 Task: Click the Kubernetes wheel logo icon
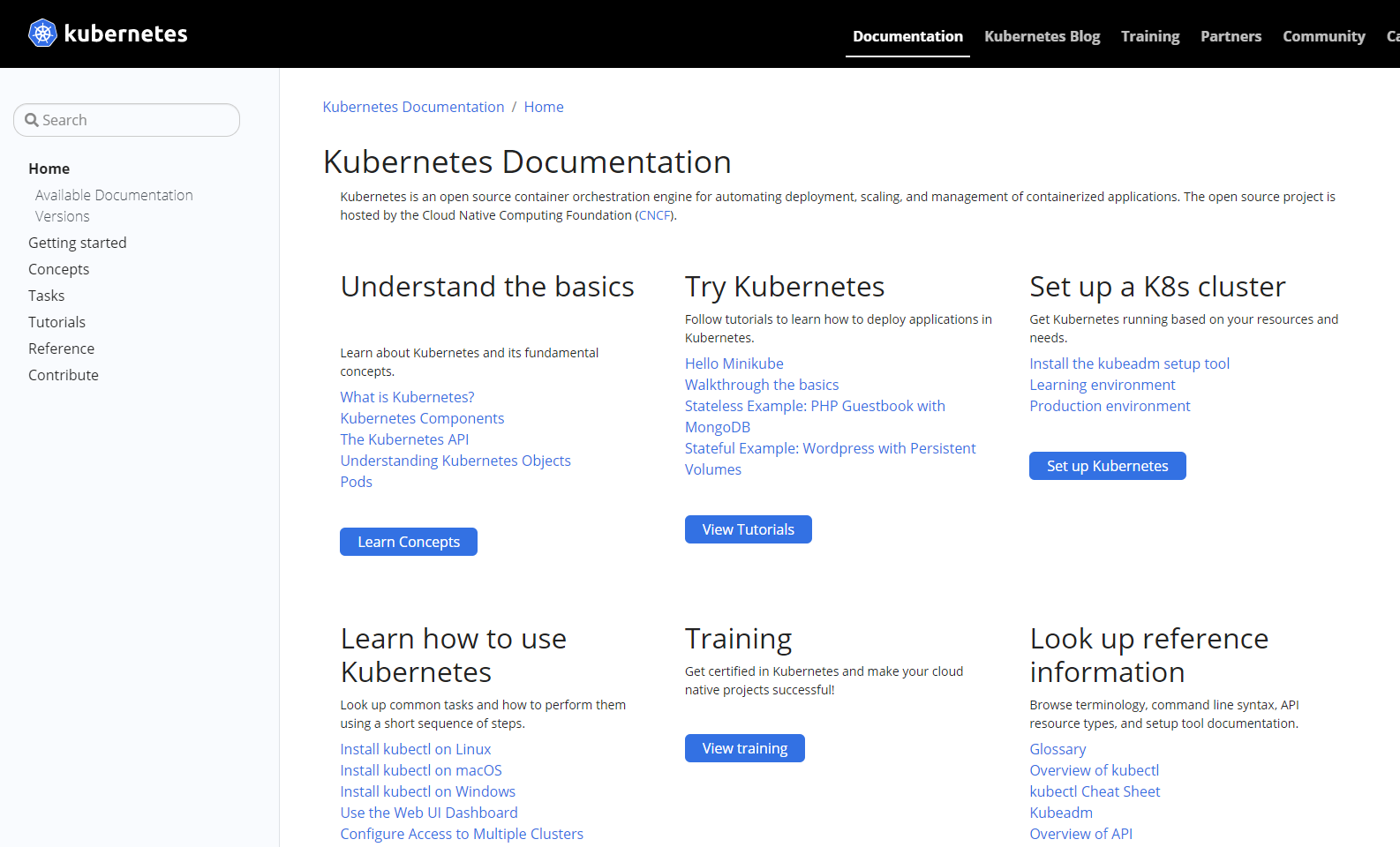click(42, 34)
